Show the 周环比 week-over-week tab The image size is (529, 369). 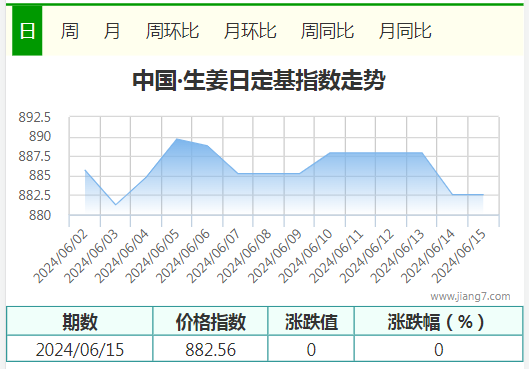click(x=172, y=31)
